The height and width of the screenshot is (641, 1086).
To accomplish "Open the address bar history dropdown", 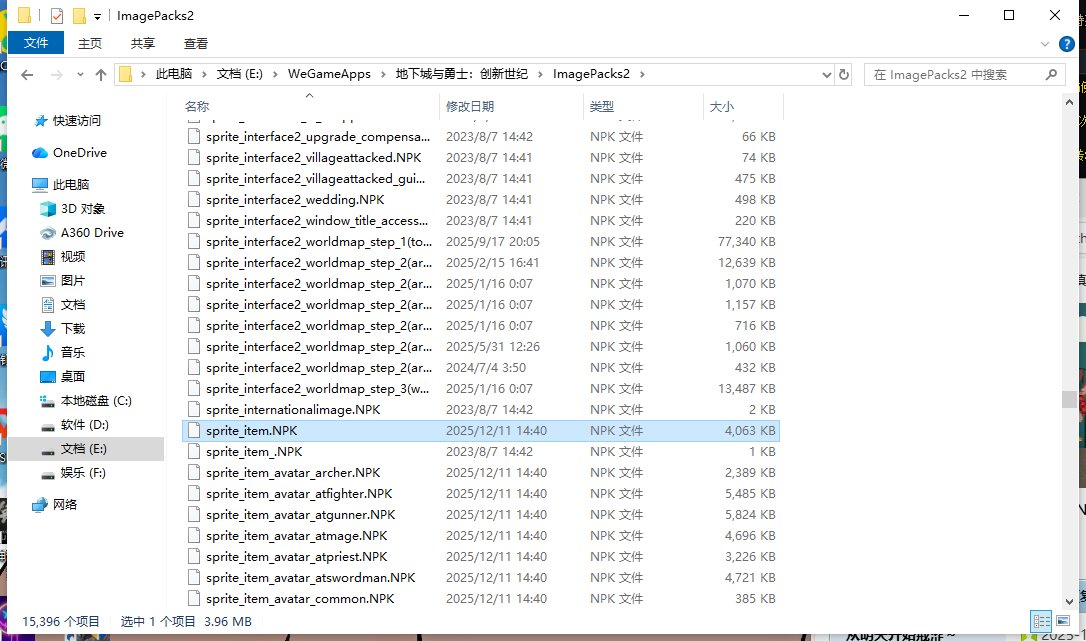I will click(x=826, y=75).
